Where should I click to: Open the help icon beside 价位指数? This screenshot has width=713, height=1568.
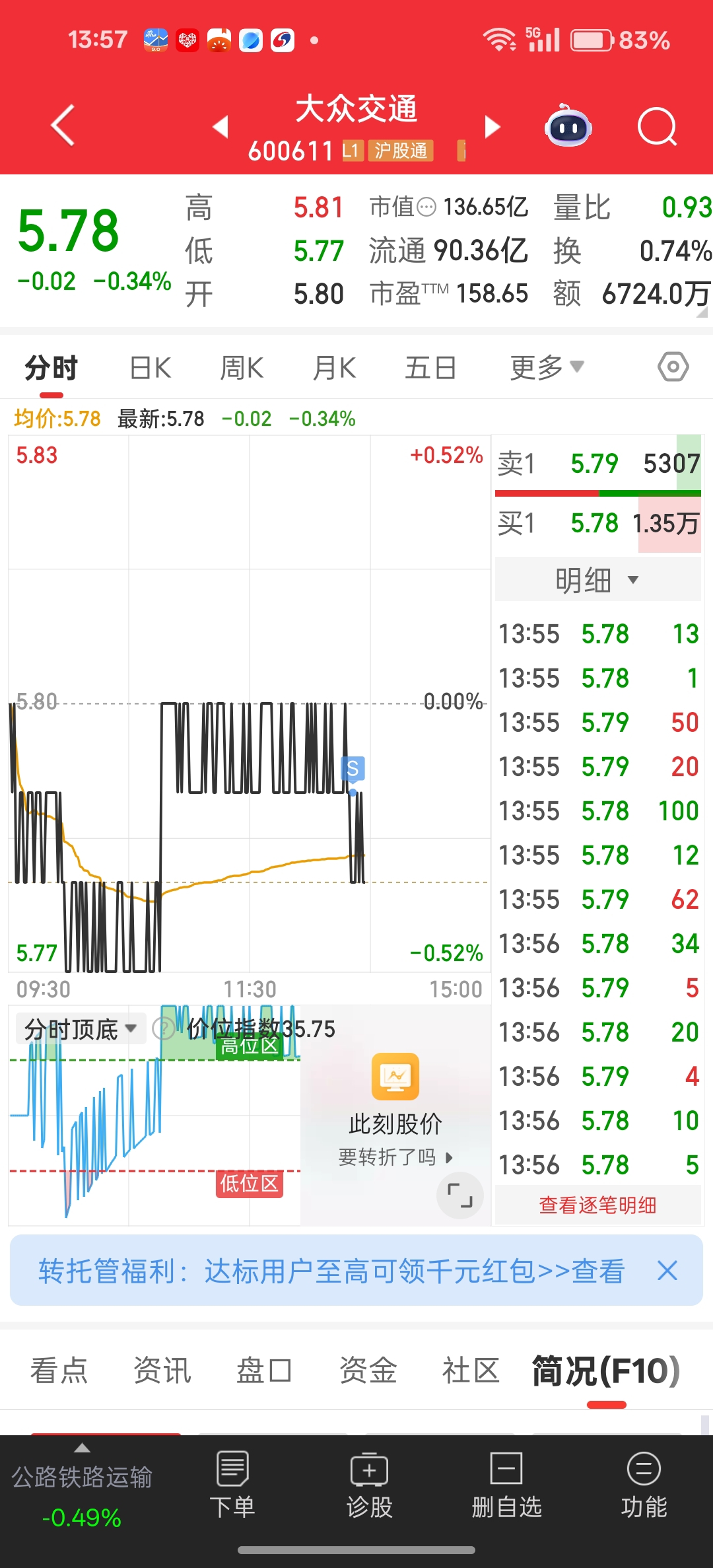point(164,1028)
